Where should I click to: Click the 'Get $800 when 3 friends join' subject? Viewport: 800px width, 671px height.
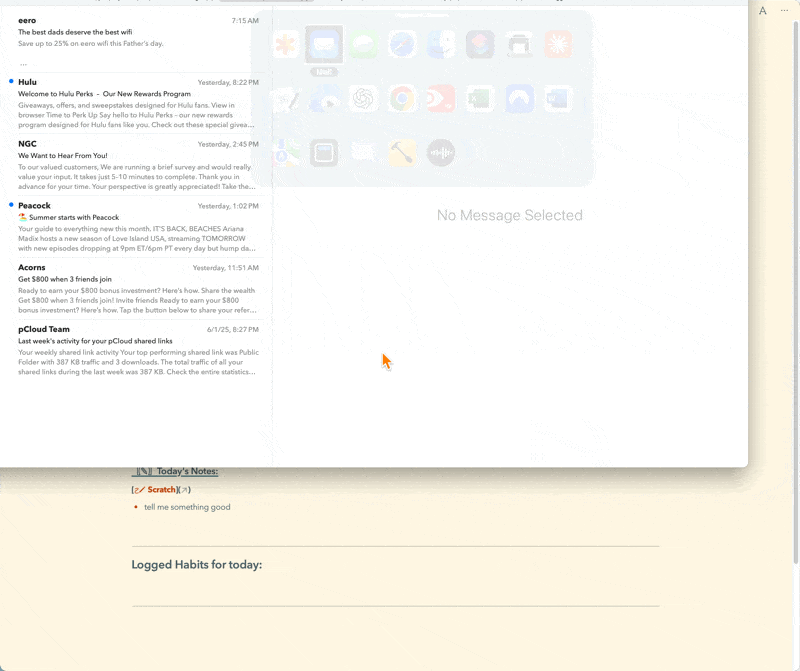point(65,279)
